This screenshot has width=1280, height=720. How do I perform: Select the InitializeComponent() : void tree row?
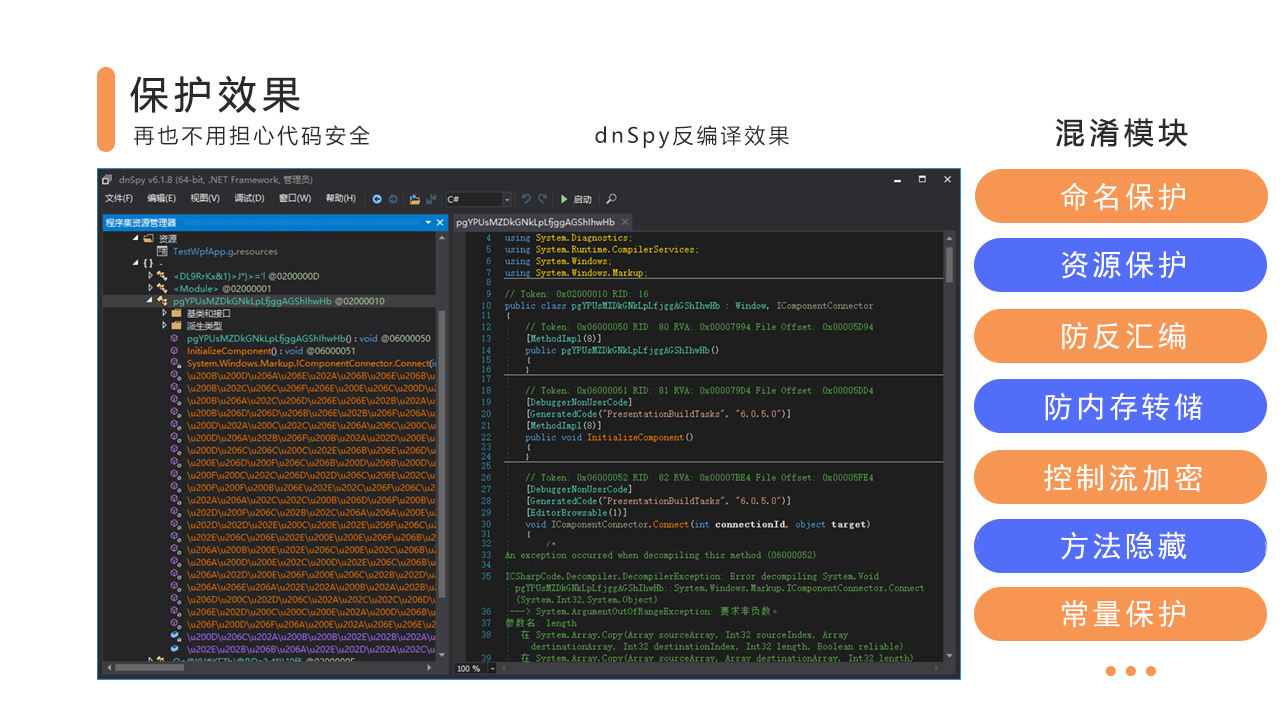pyautogui.click(x=270, y=351)
